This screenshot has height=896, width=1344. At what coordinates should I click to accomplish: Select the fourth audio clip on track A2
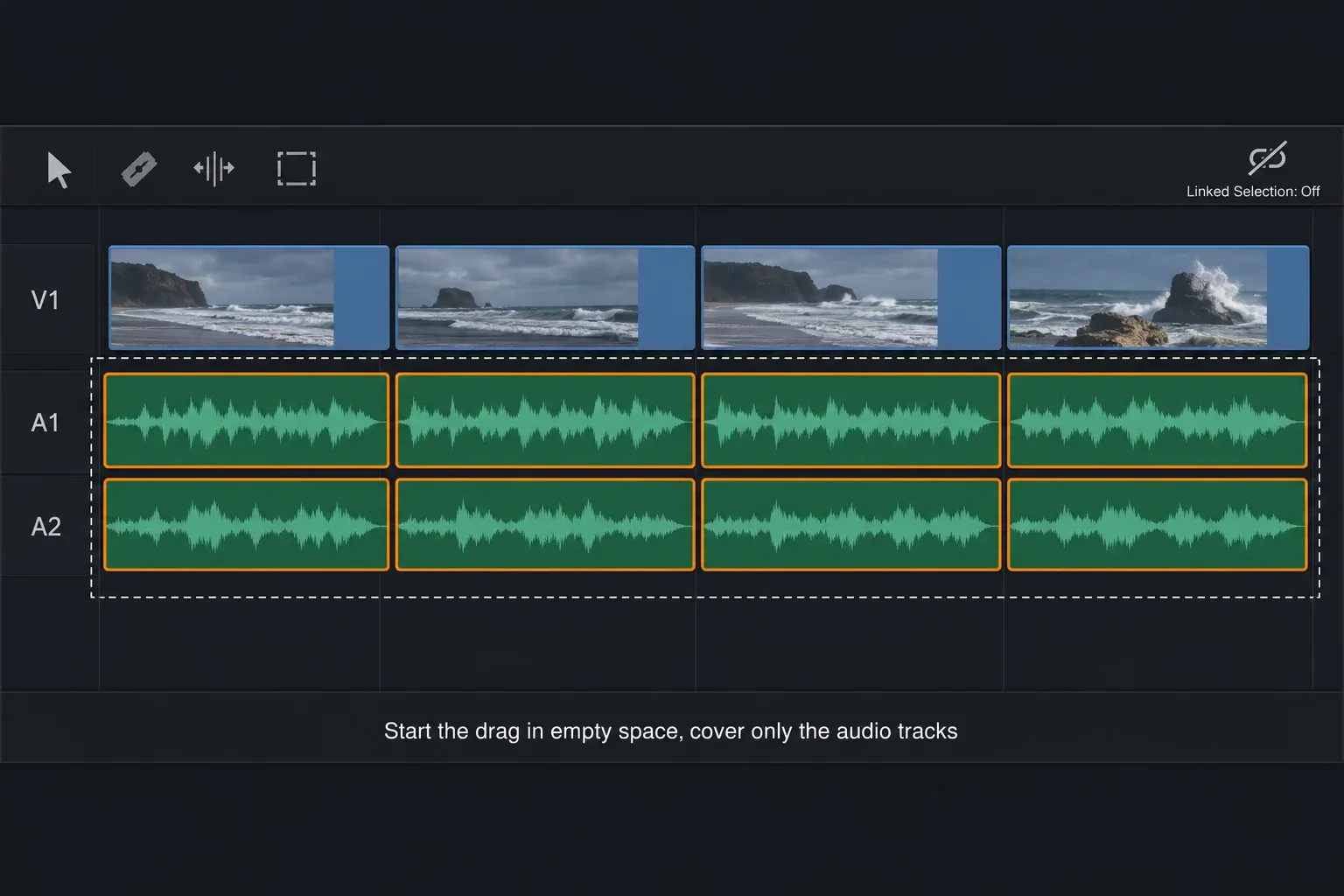point(1158,524)
